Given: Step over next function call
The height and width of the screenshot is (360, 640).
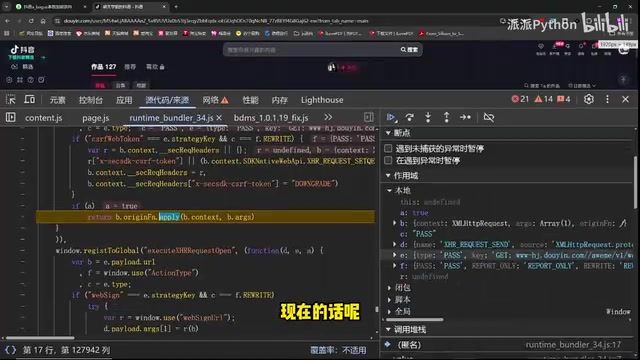Looking at the screenshot, I should click(x=409, y=118).
